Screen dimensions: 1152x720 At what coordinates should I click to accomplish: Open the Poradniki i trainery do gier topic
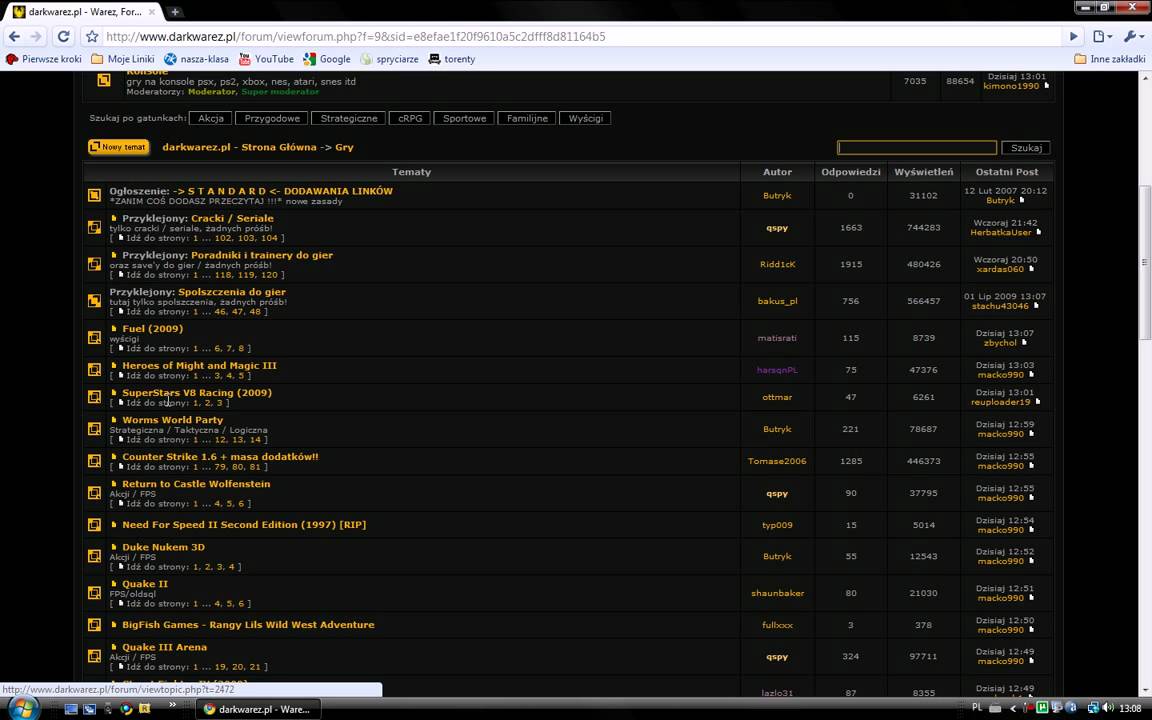click(262, 255)
